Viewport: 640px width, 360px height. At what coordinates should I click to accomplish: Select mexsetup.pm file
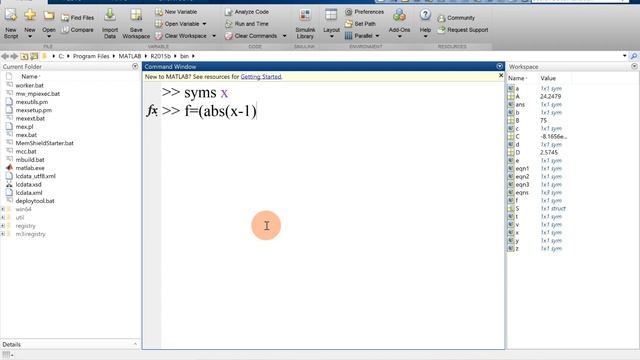point(33,110)
